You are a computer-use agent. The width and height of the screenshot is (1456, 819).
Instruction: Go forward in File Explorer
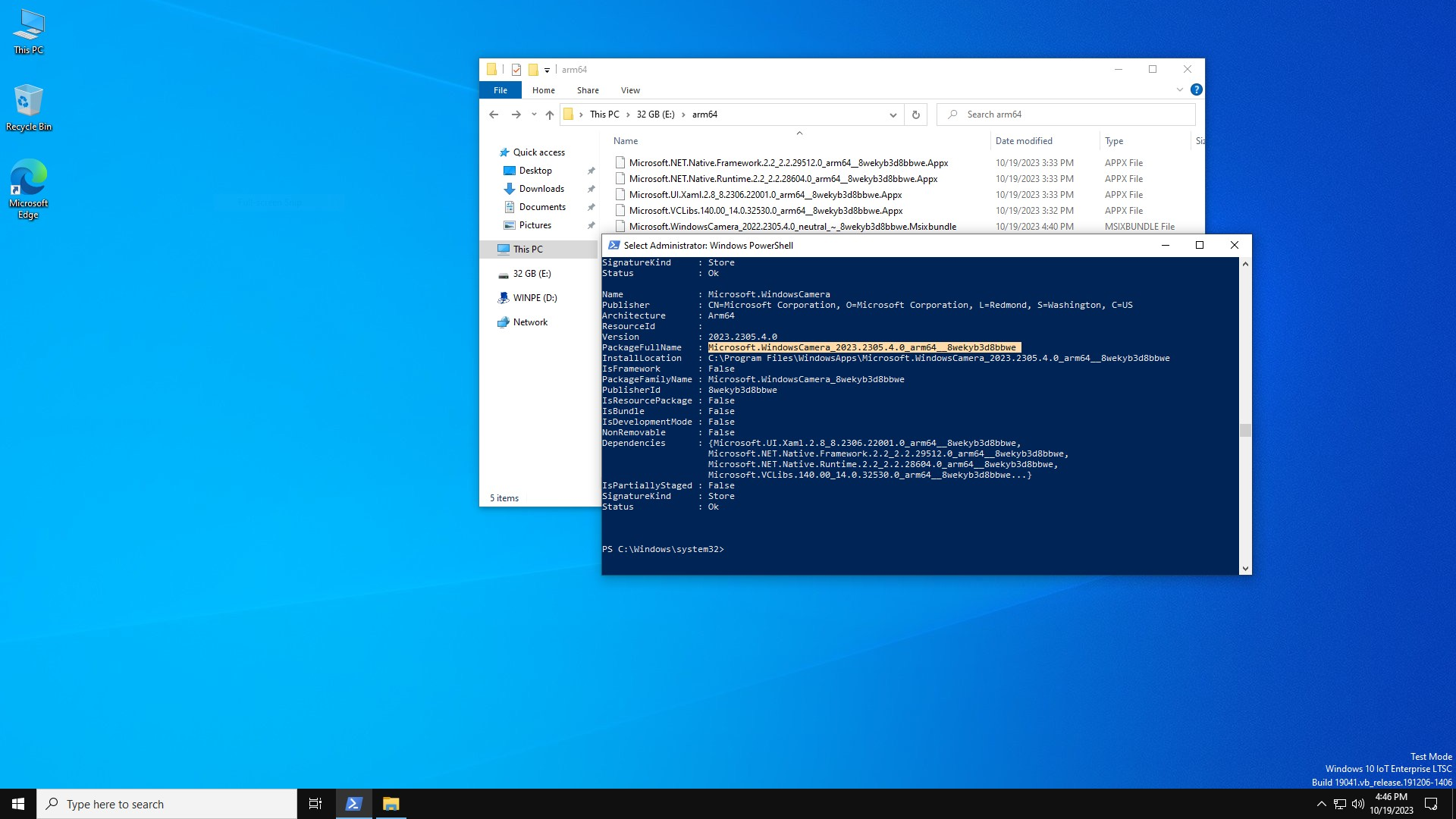click(516, 115)
